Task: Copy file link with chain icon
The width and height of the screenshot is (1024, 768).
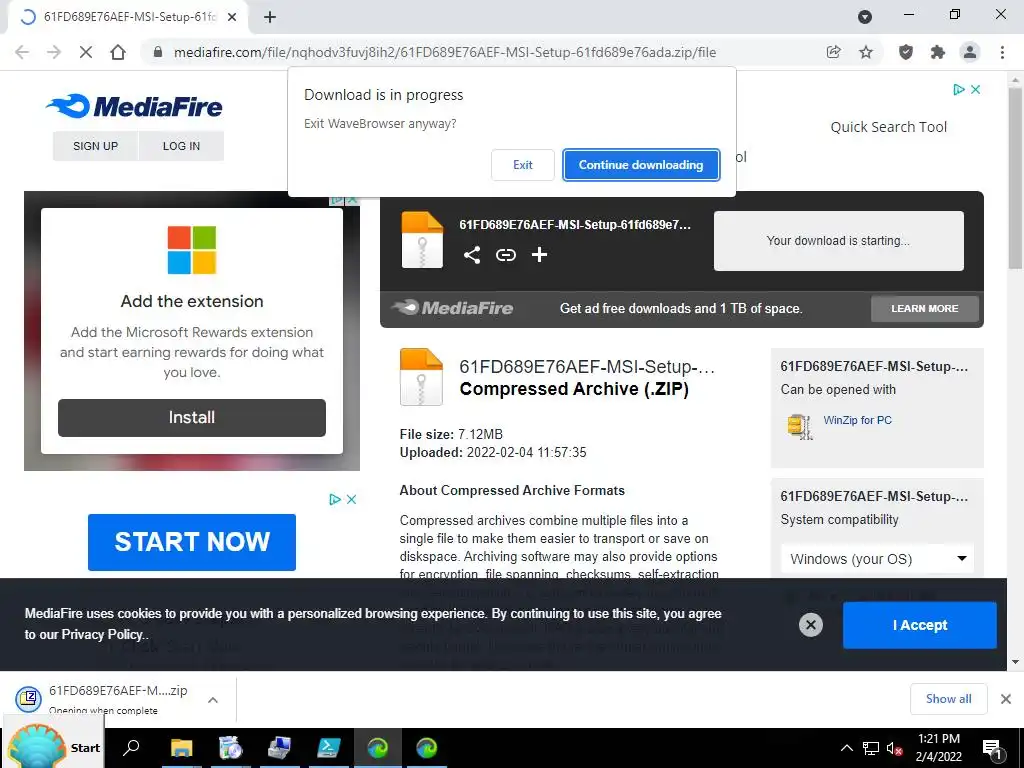Action: tap(505, 255)
